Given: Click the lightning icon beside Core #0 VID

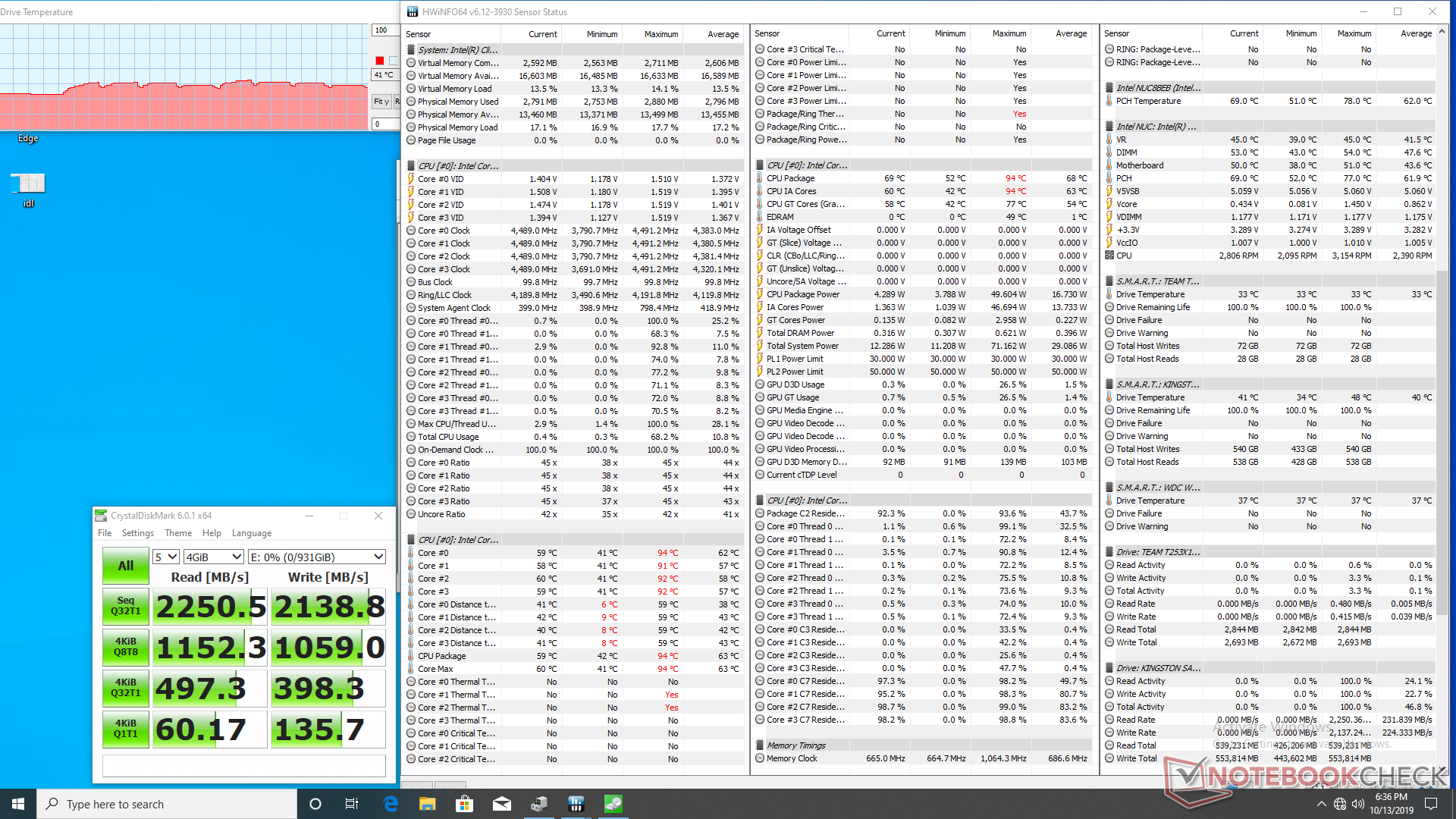Looking at the screenshot, I should 411,180.
